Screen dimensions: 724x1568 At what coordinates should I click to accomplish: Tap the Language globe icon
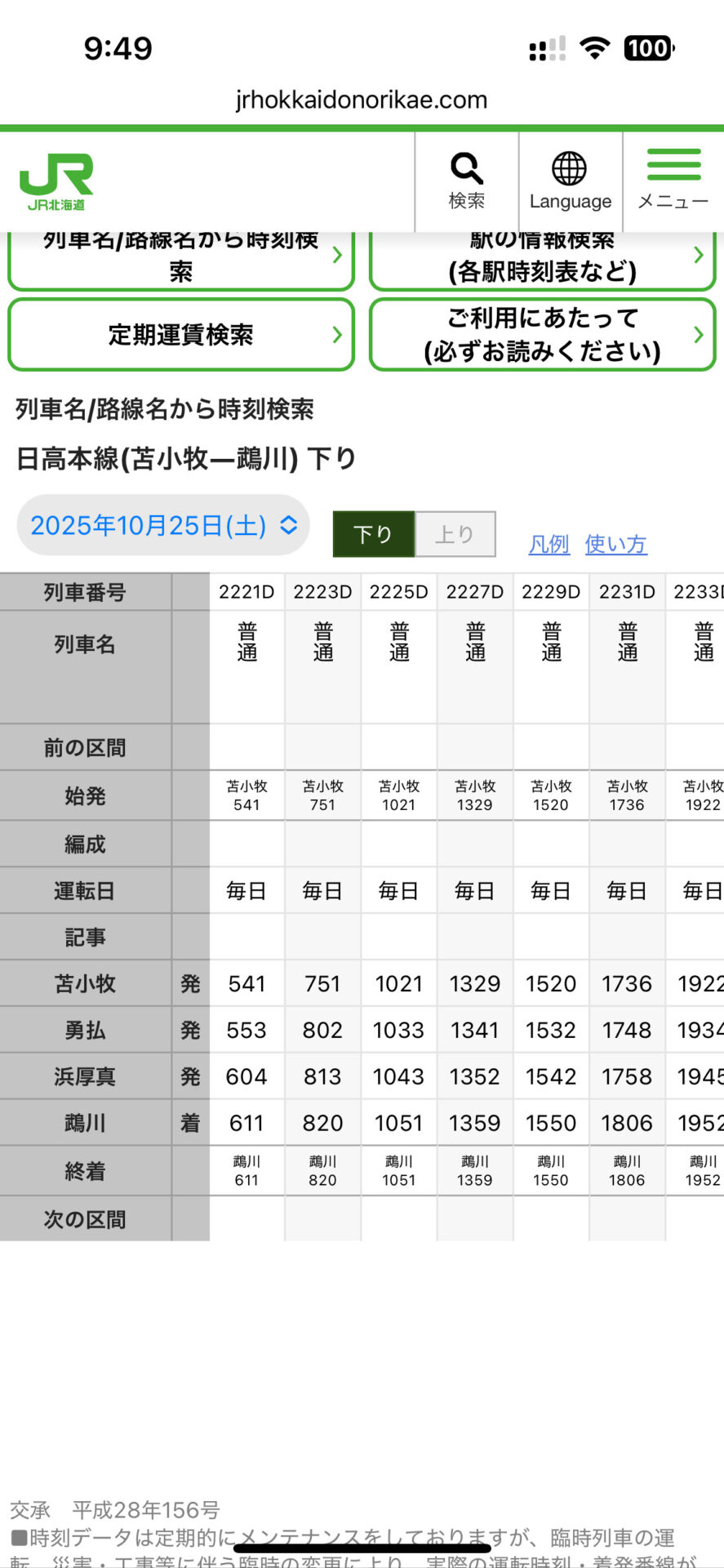(x=570, y=169)
